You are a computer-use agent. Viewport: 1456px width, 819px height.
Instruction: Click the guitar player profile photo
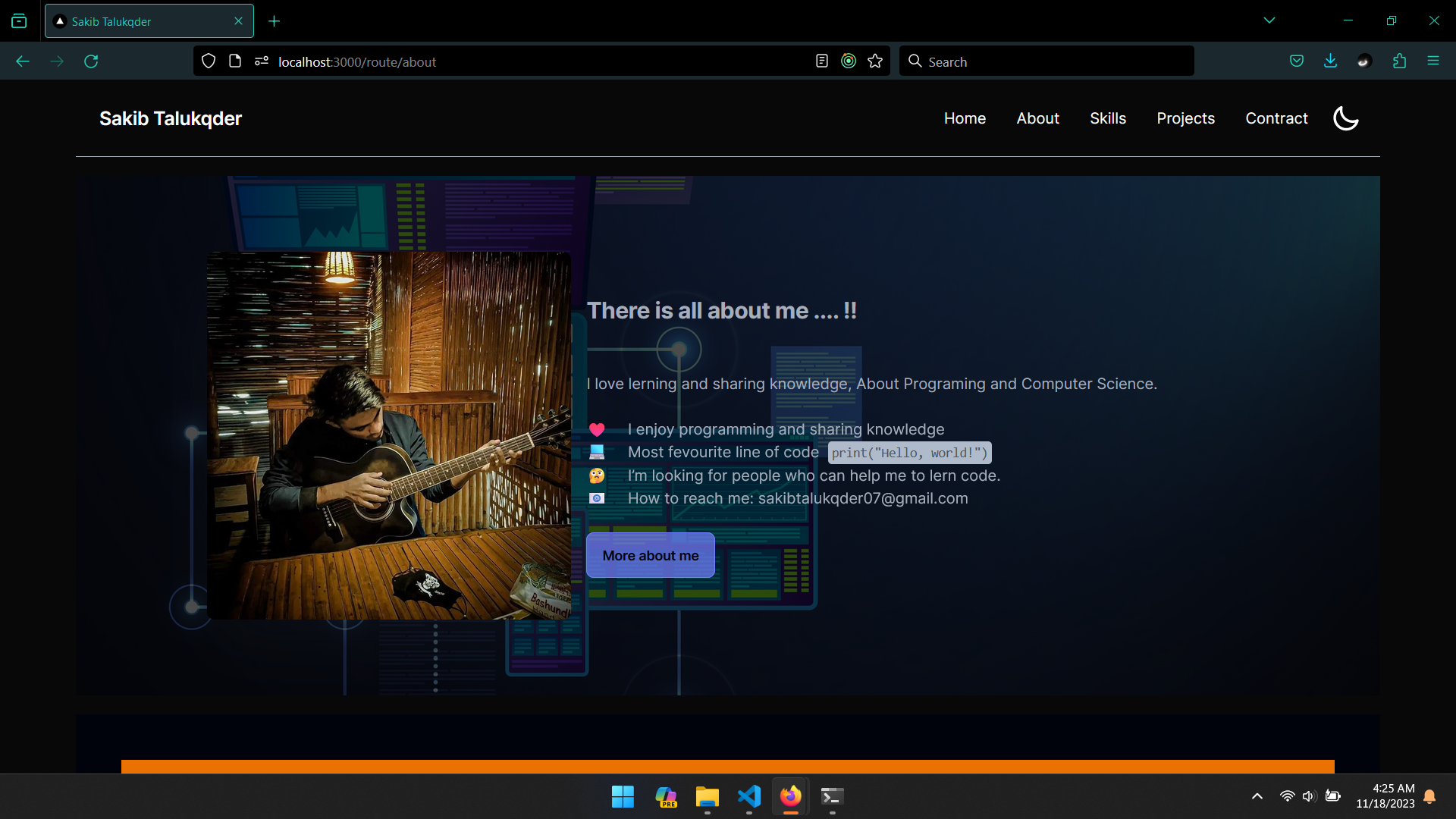coord(388,435)
